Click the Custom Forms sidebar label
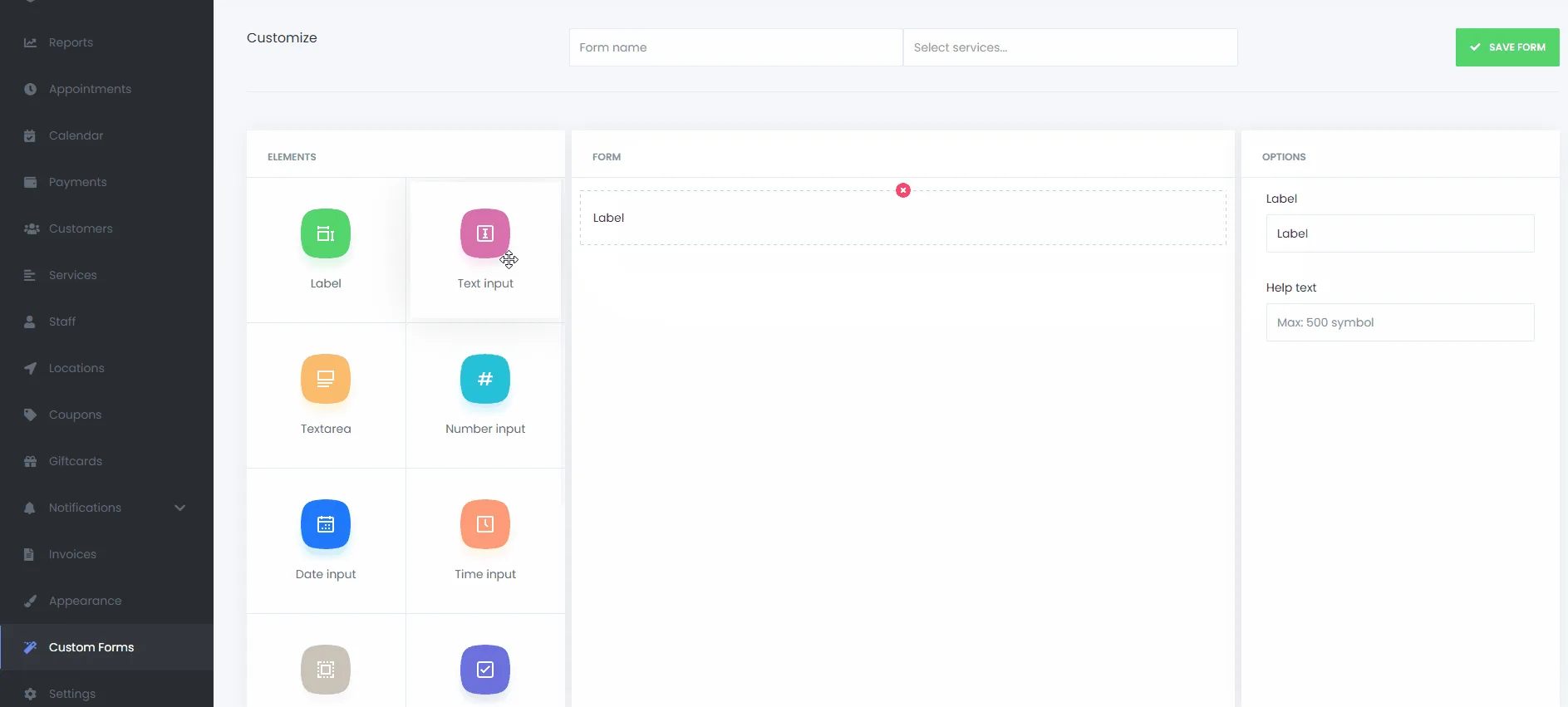Viewport: 1568px width, 707px height. pos(91,647)
